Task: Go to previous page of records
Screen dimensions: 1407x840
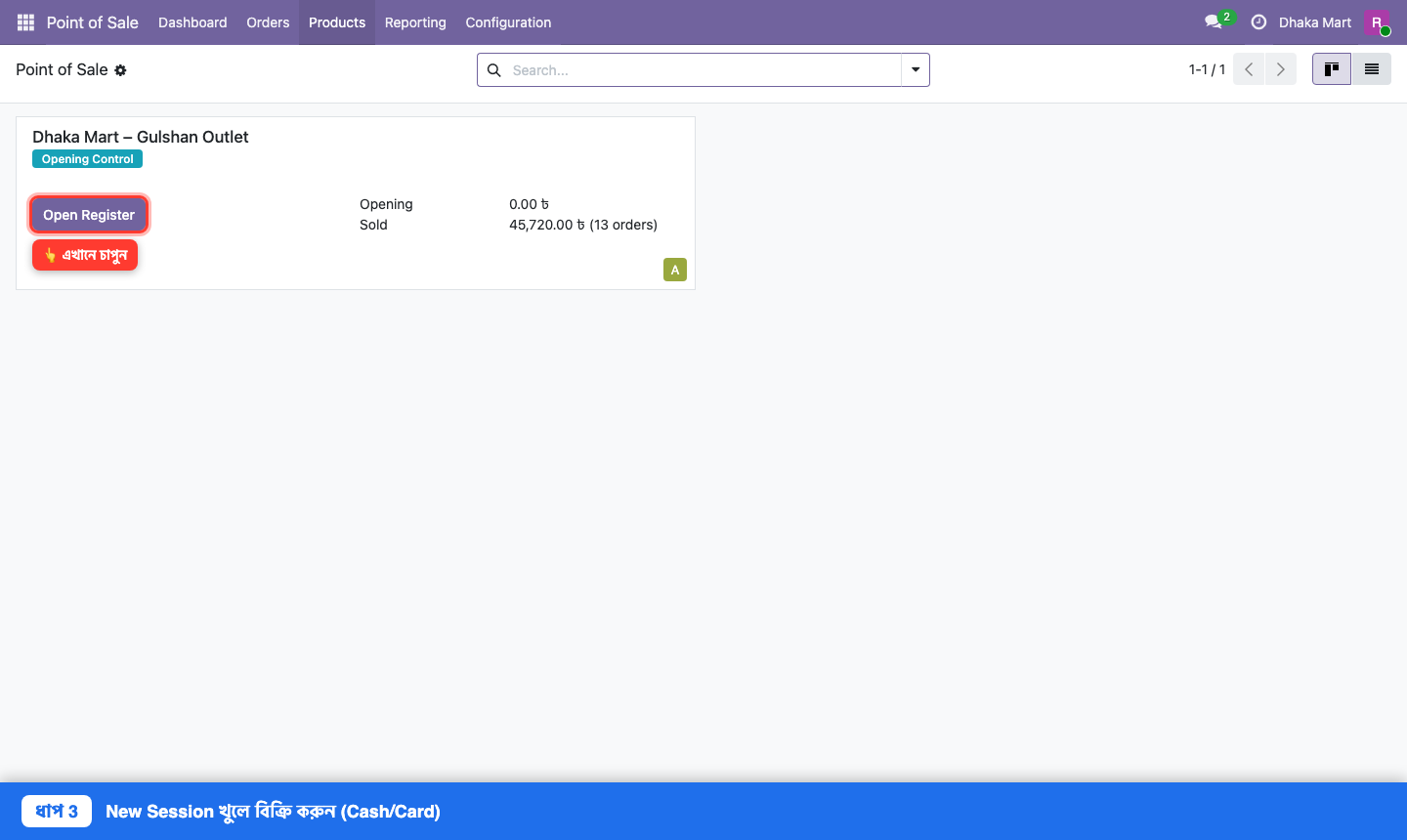Action: click(1249, 69)
